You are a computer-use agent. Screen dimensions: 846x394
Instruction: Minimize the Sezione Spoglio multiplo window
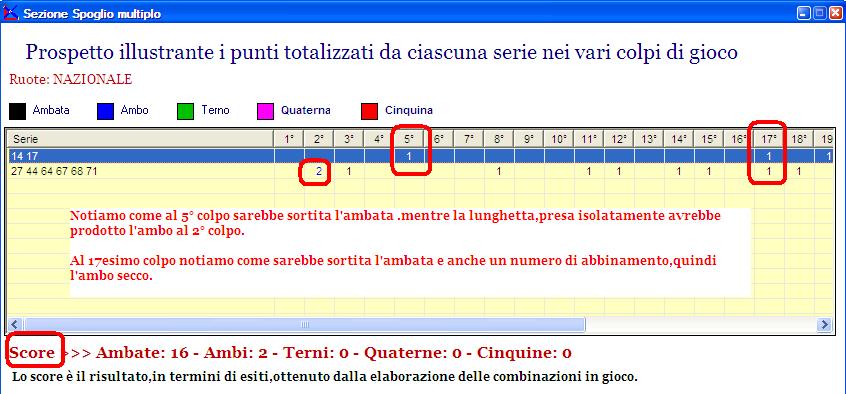(x=805, y=13)
